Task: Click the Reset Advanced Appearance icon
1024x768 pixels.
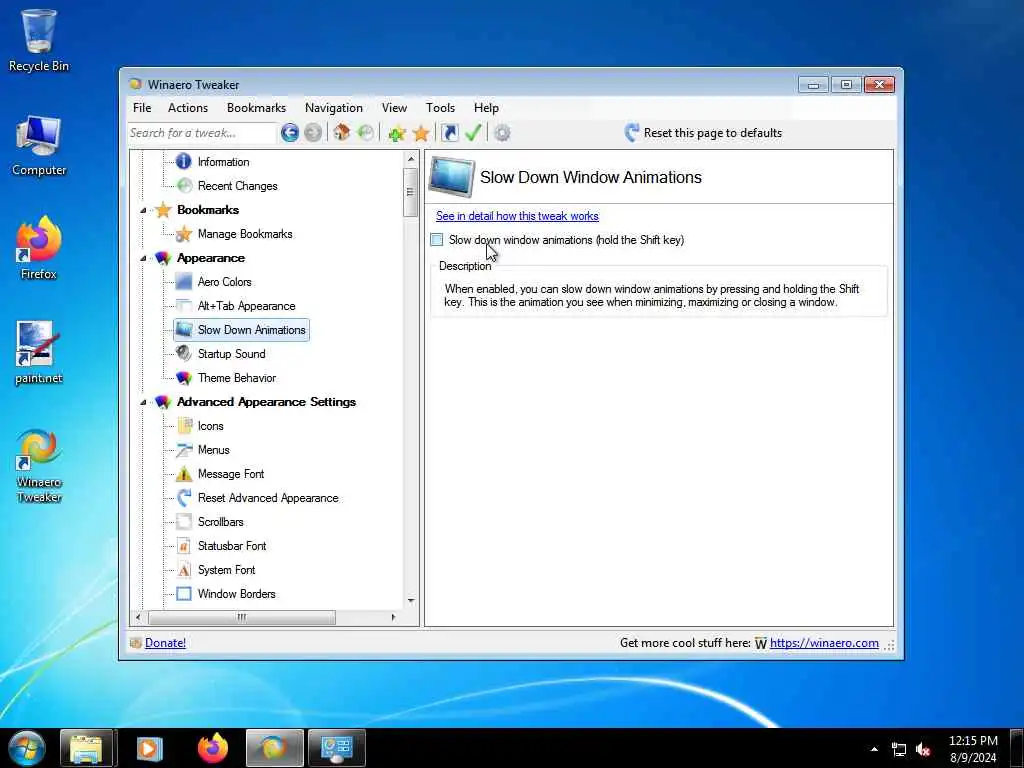Action: point(184,498)
